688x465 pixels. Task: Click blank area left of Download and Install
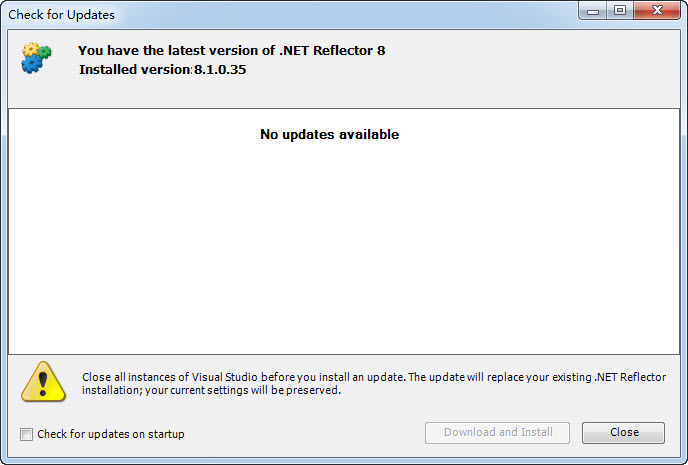310,433
